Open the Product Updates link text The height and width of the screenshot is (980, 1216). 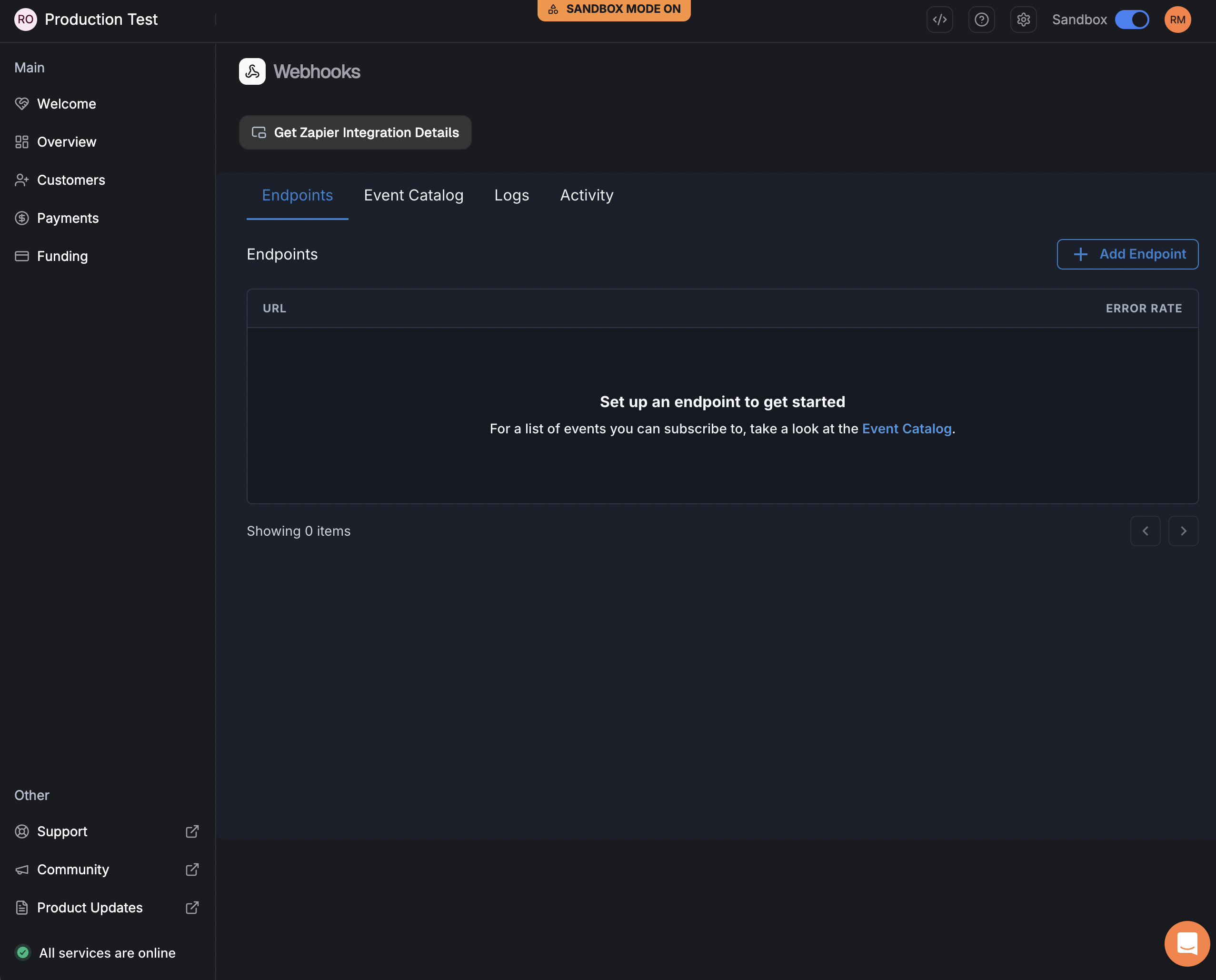pyautogui.click(x=90, y=908)
